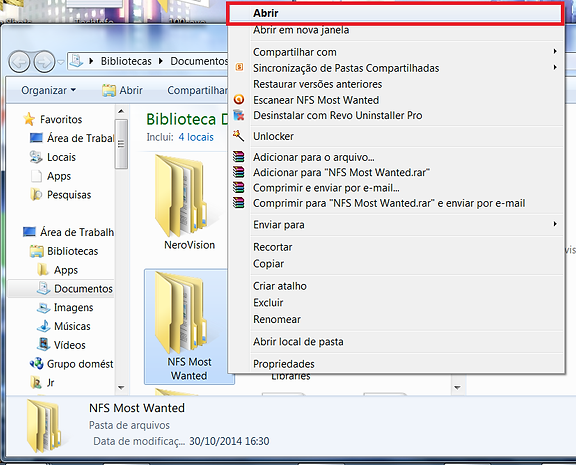Viewport: 576px width, 465px height.
Task: Click the Back navigation arrow button
Action: (19, 62)
